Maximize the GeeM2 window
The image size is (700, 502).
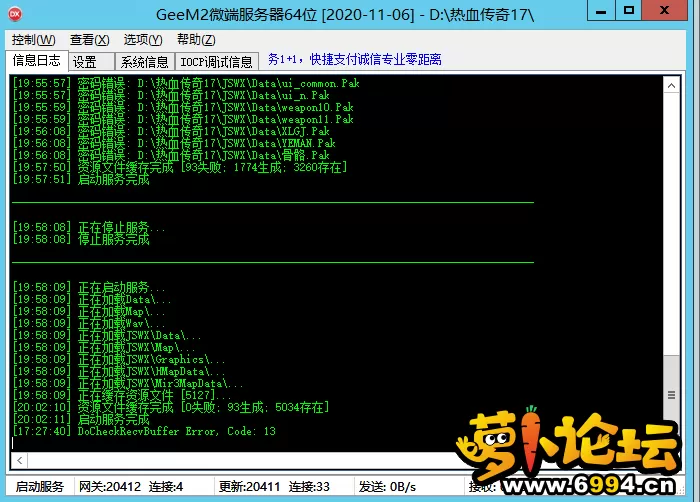tap(629, 11)
